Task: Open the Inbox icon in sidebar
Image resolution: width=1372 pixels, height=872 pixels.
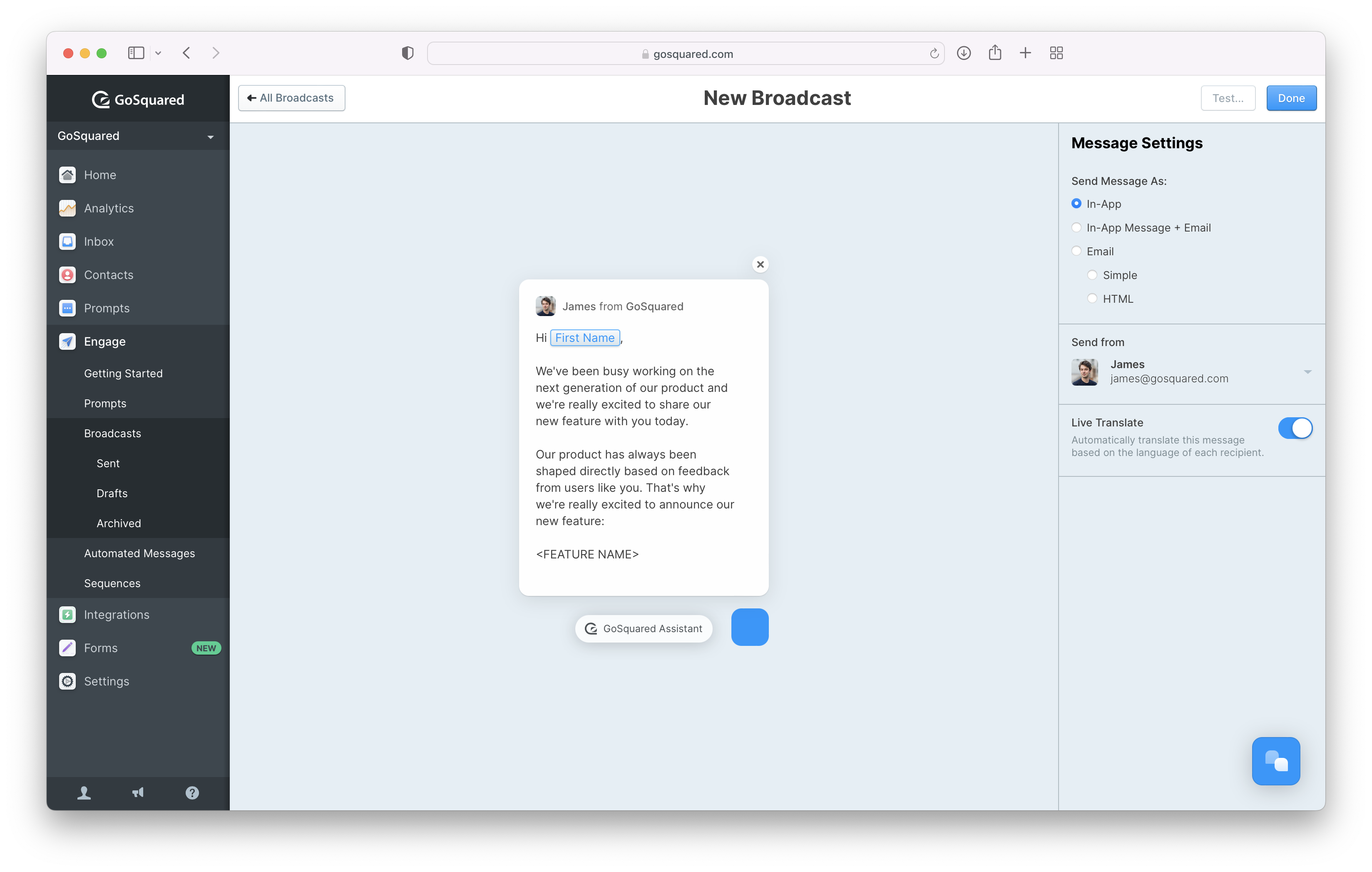Action: tap(67, 242)
